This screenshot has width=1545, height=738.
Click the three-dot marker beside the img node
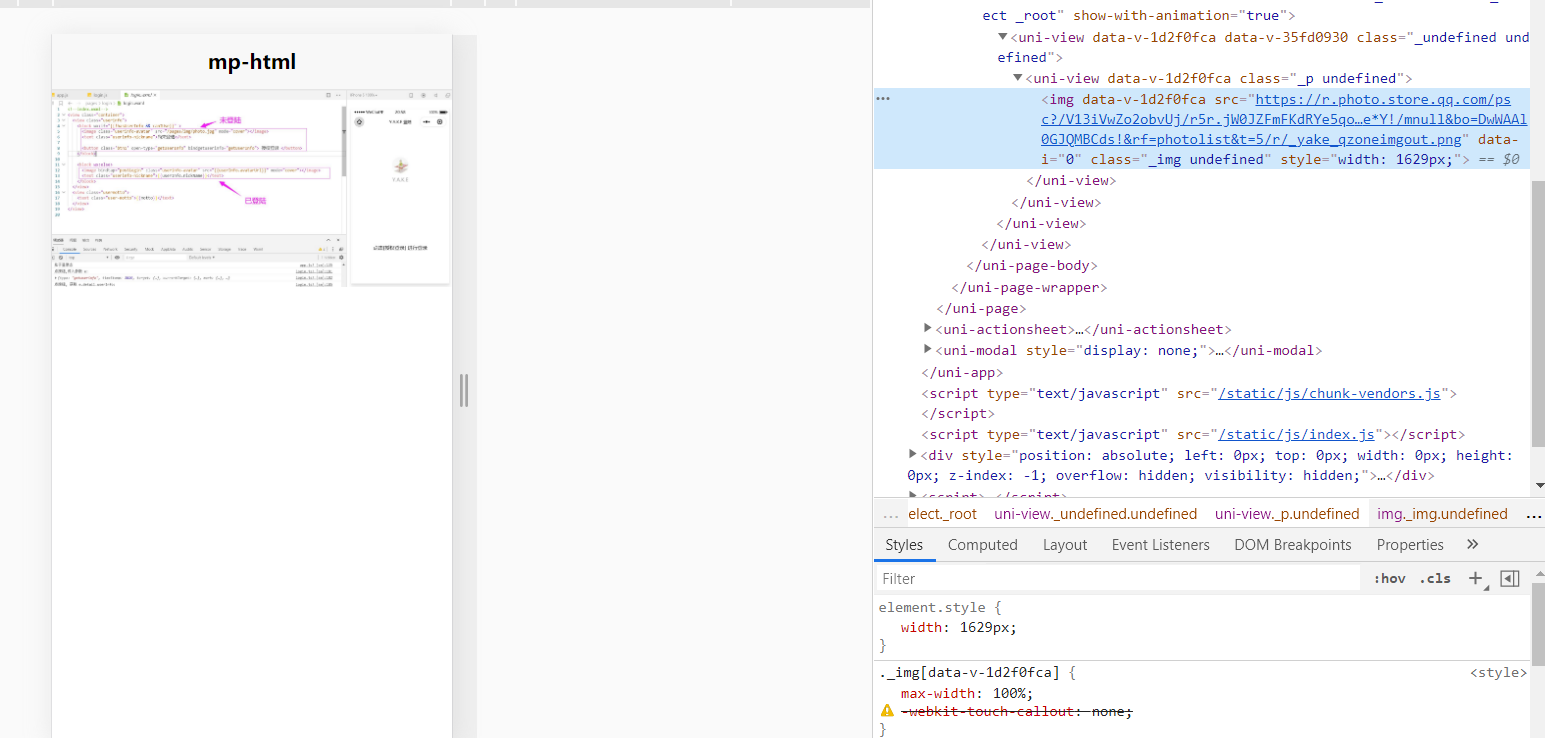883,98
